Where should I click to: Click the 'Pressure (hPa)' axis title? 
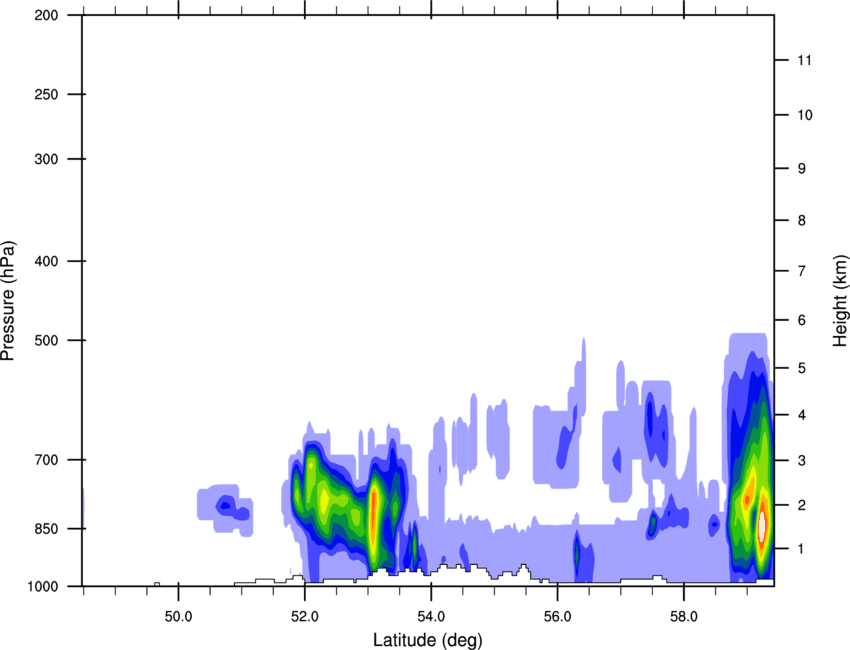point(8,301)
